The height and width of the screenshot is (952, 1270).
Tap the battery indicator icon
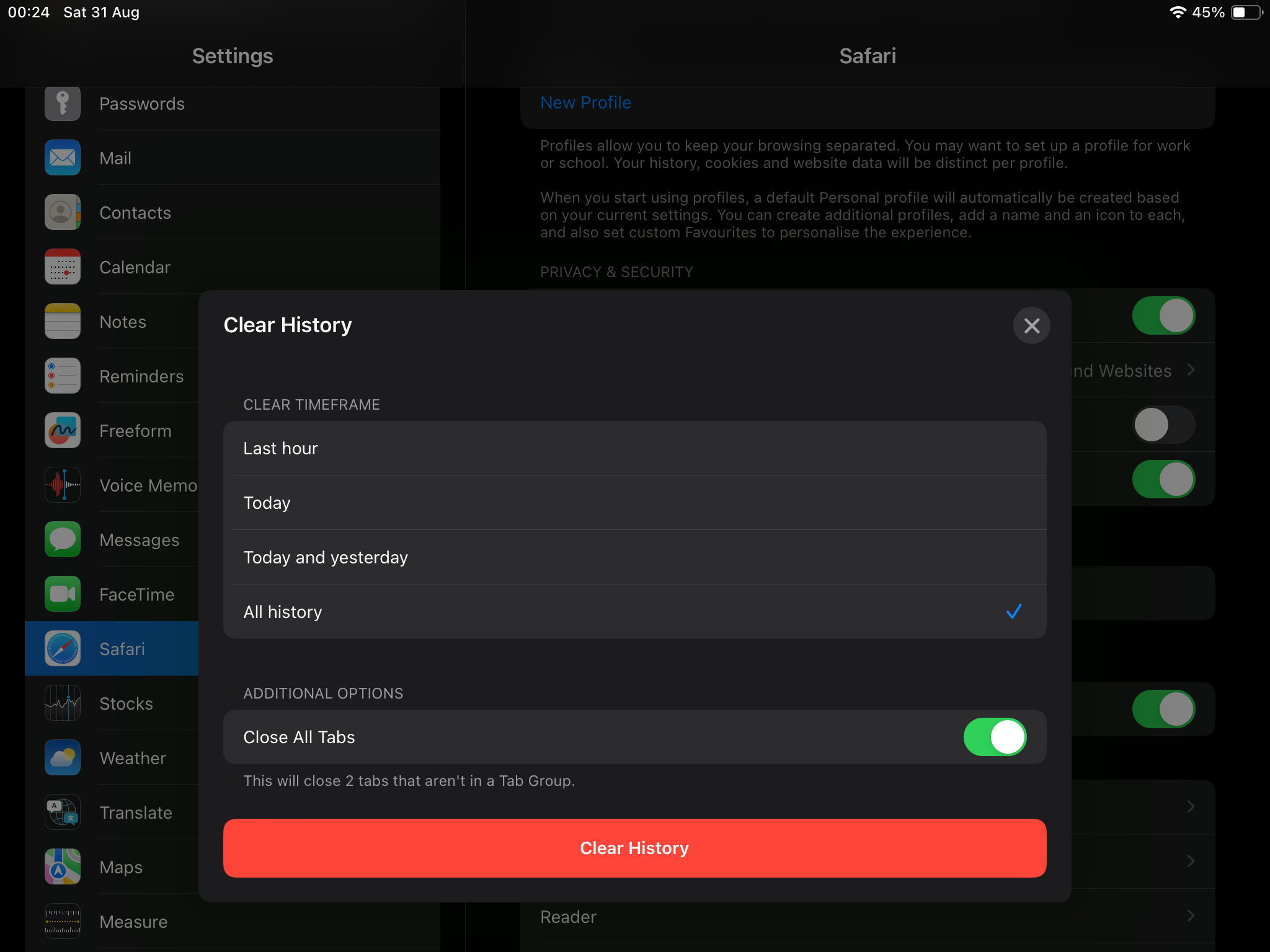pos(1247,12)
